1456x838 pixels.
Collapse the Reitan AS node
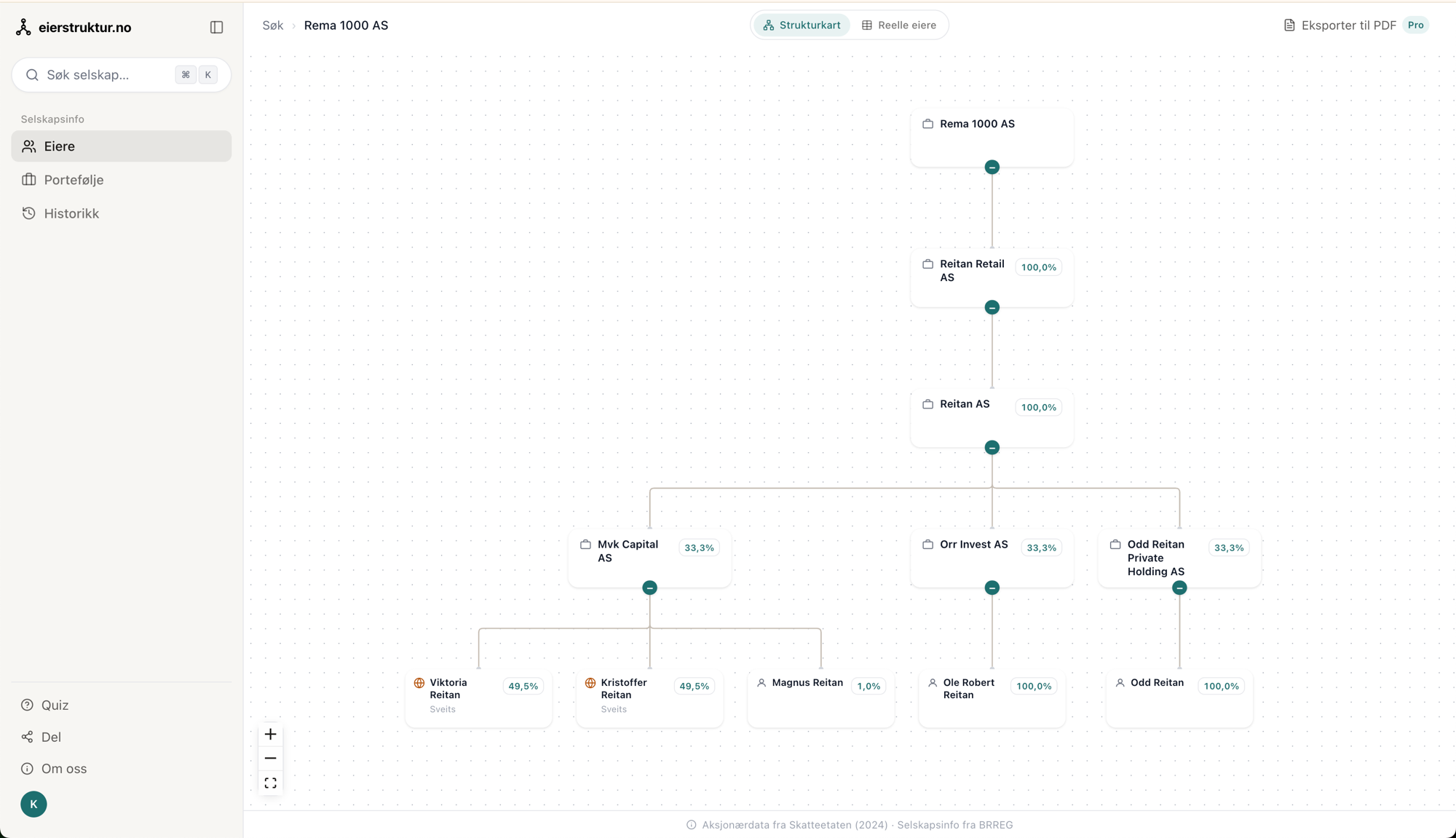click(x=992, y=448)
